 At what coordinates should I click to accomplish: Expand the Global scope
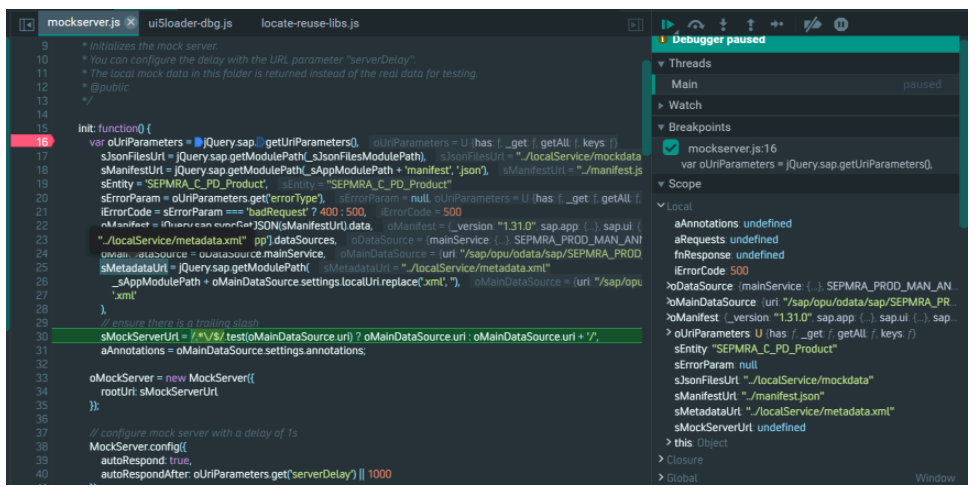(x=661, y=478)
